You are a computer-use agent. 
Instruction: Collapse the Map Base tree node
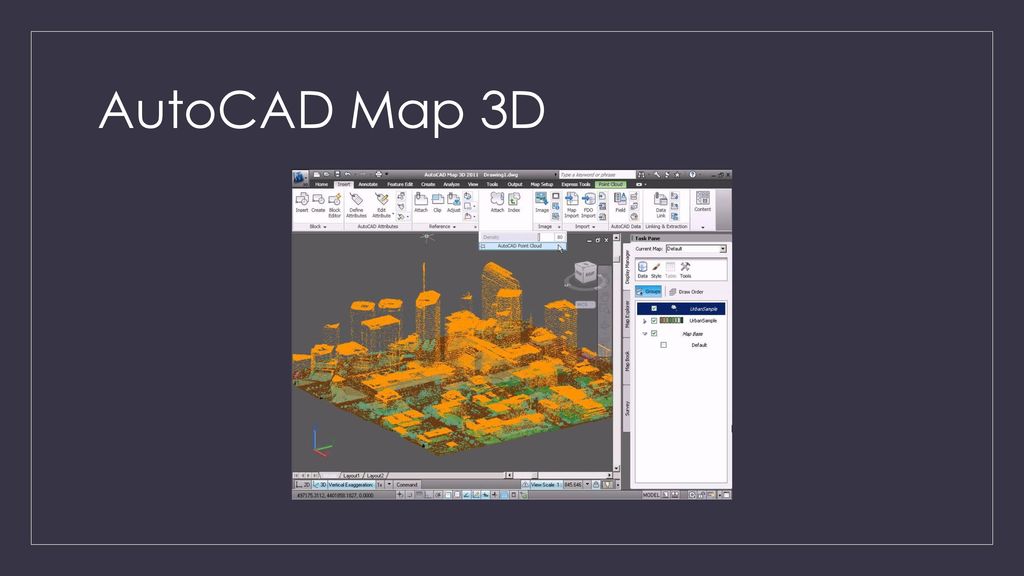(x=645, y=333)
